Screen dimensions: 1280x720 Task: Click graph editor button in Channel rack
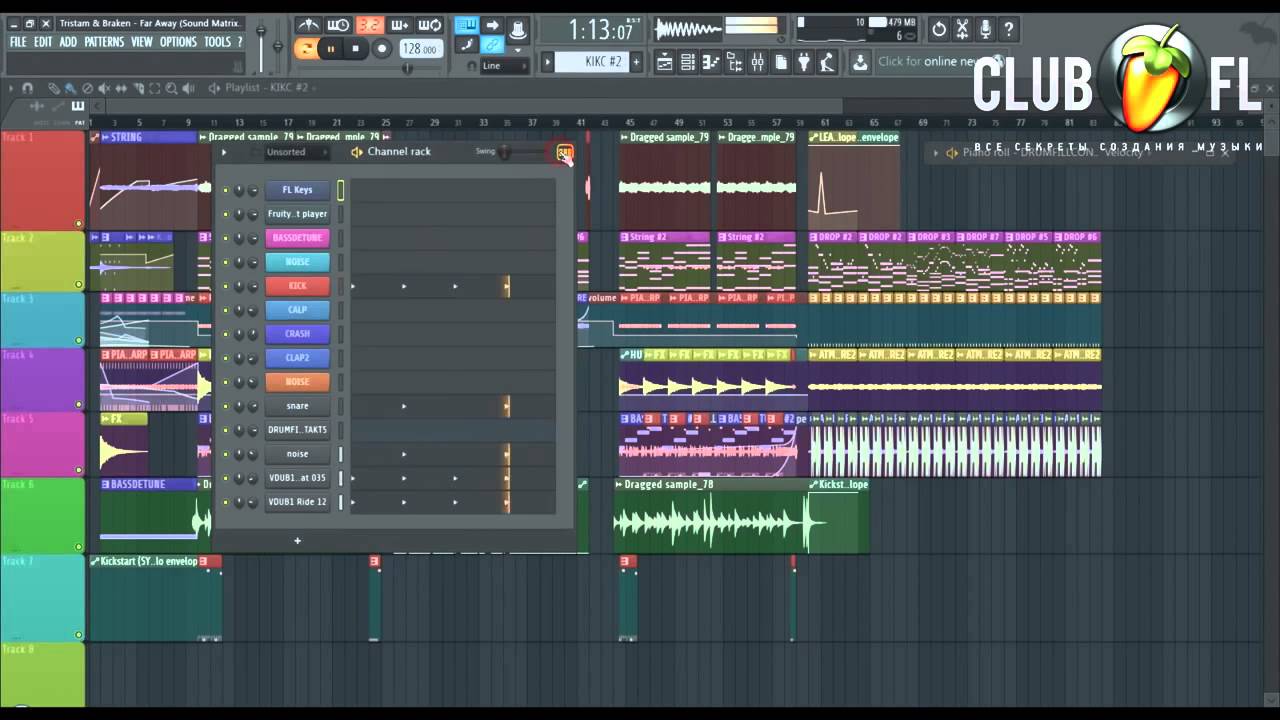coord(565,153)
